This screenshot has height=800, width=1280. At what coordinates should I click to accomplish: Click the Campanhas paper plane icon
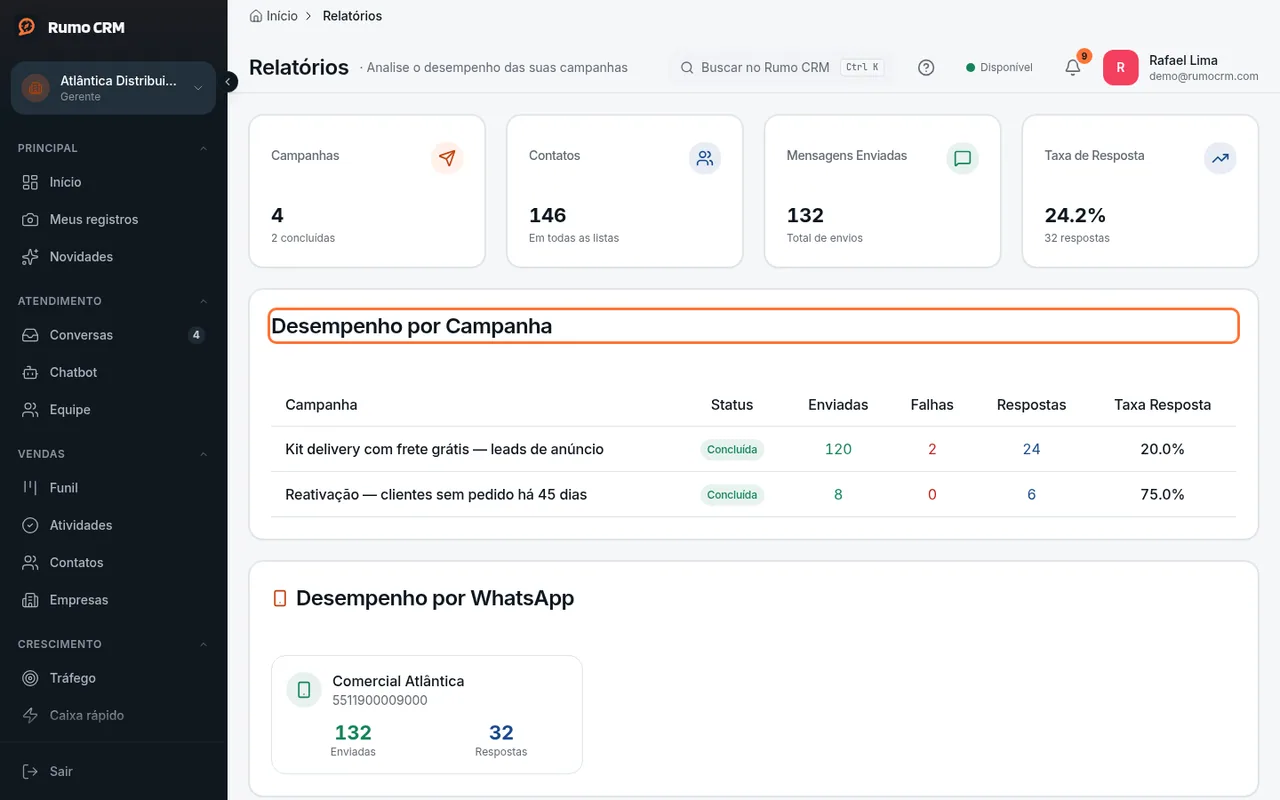447,158
